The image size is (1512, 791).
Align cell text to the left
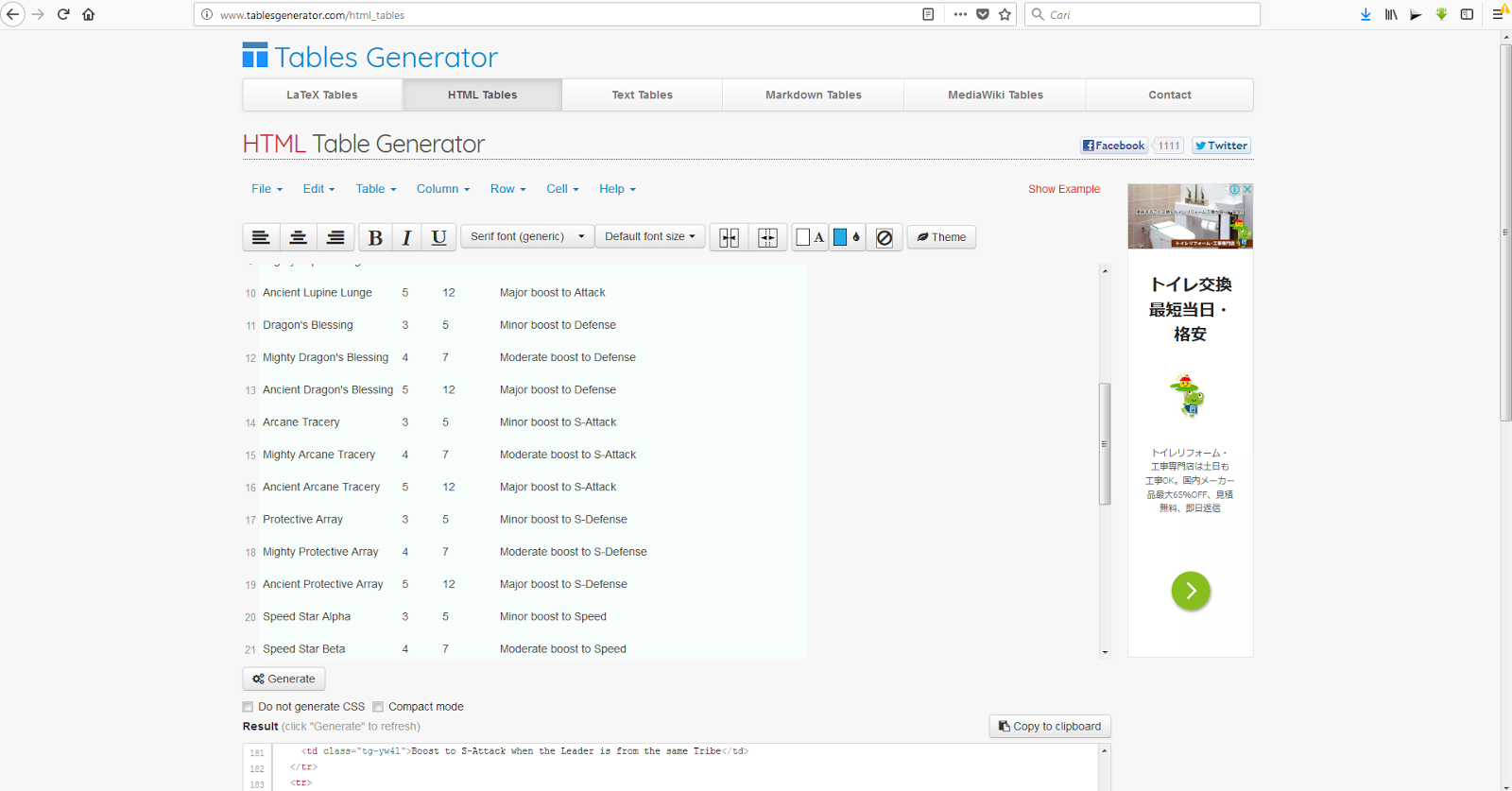pos(261,237)
